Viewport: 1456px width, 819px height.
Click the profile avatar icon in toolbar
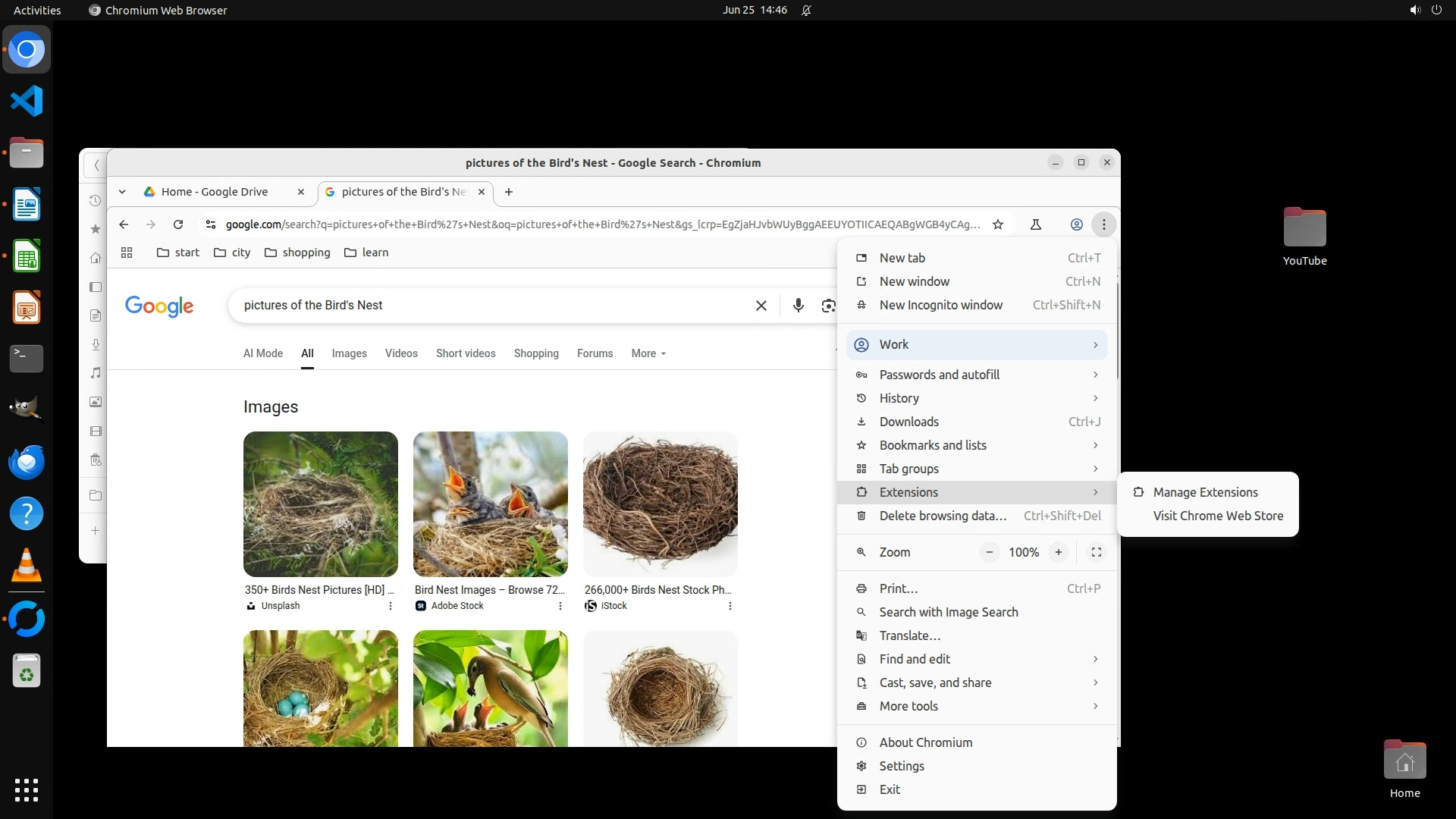pos(1076,224)
